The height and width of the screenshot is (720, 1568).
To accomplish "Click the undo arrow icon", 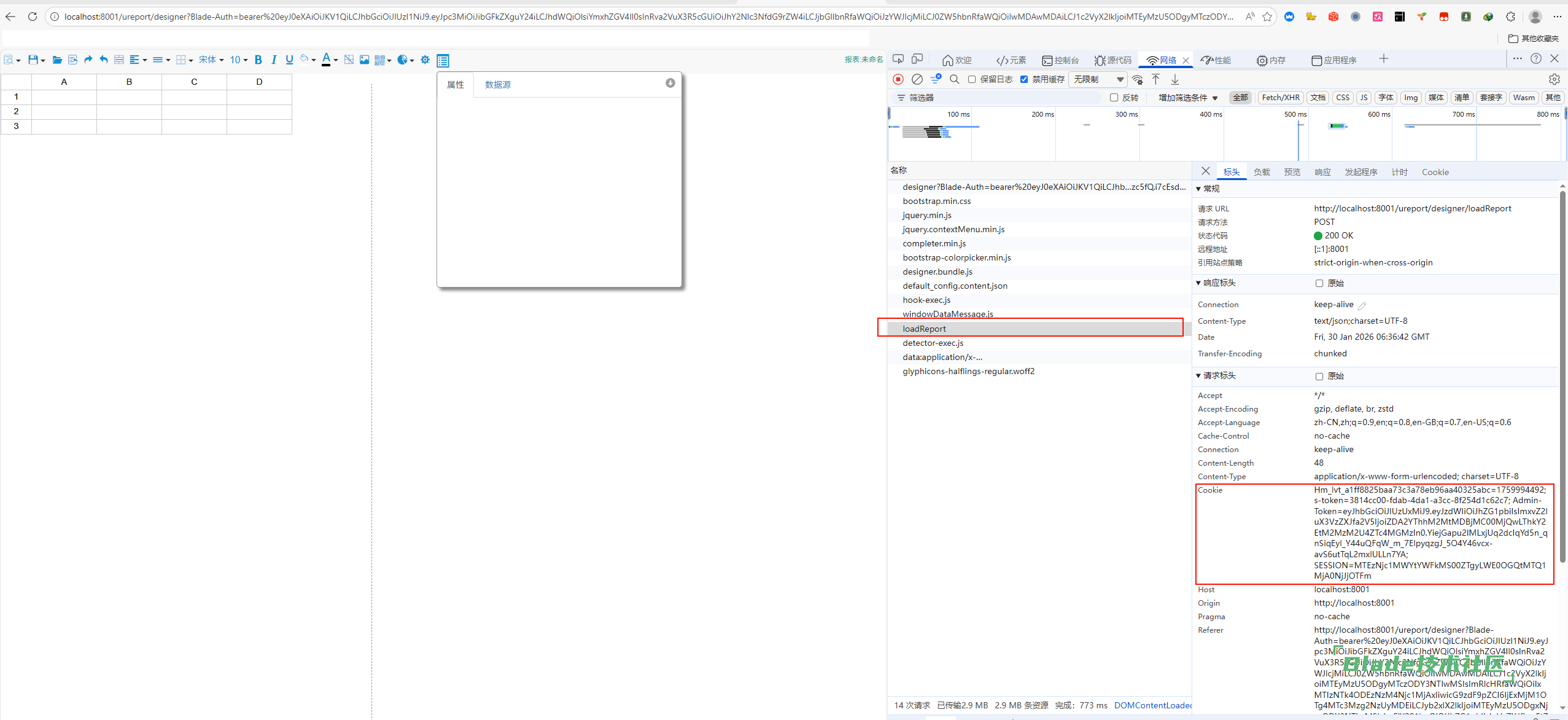I will (x=104, y=60).
